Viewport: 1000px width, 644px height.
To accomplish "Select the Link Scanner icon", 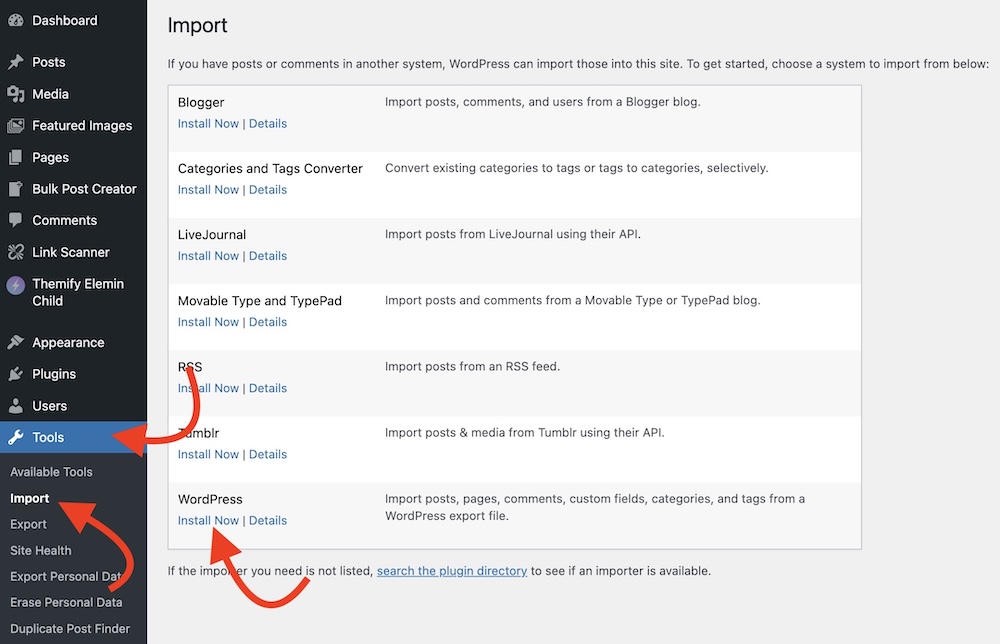I will pos(14,252).
